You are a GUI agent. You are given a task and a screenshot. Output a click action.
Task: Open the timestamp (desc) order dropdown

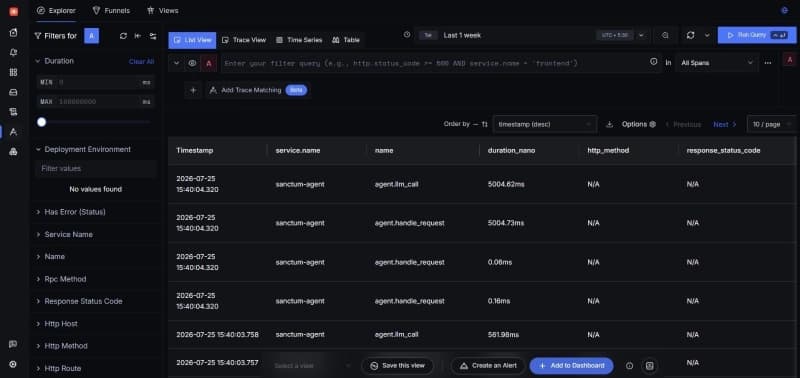pyautogui.click(x=545, y=124)
